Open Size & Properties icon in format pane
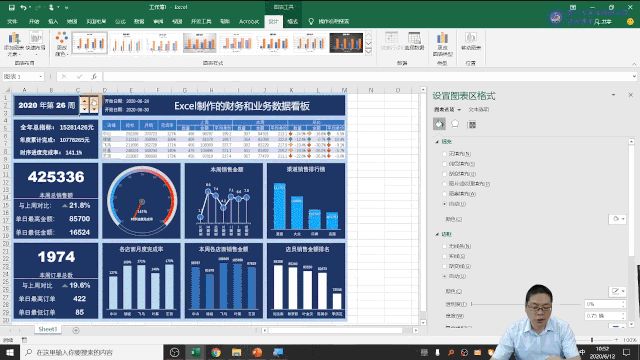The height and width of the screenshot is (360, 640). click(472, 124)
